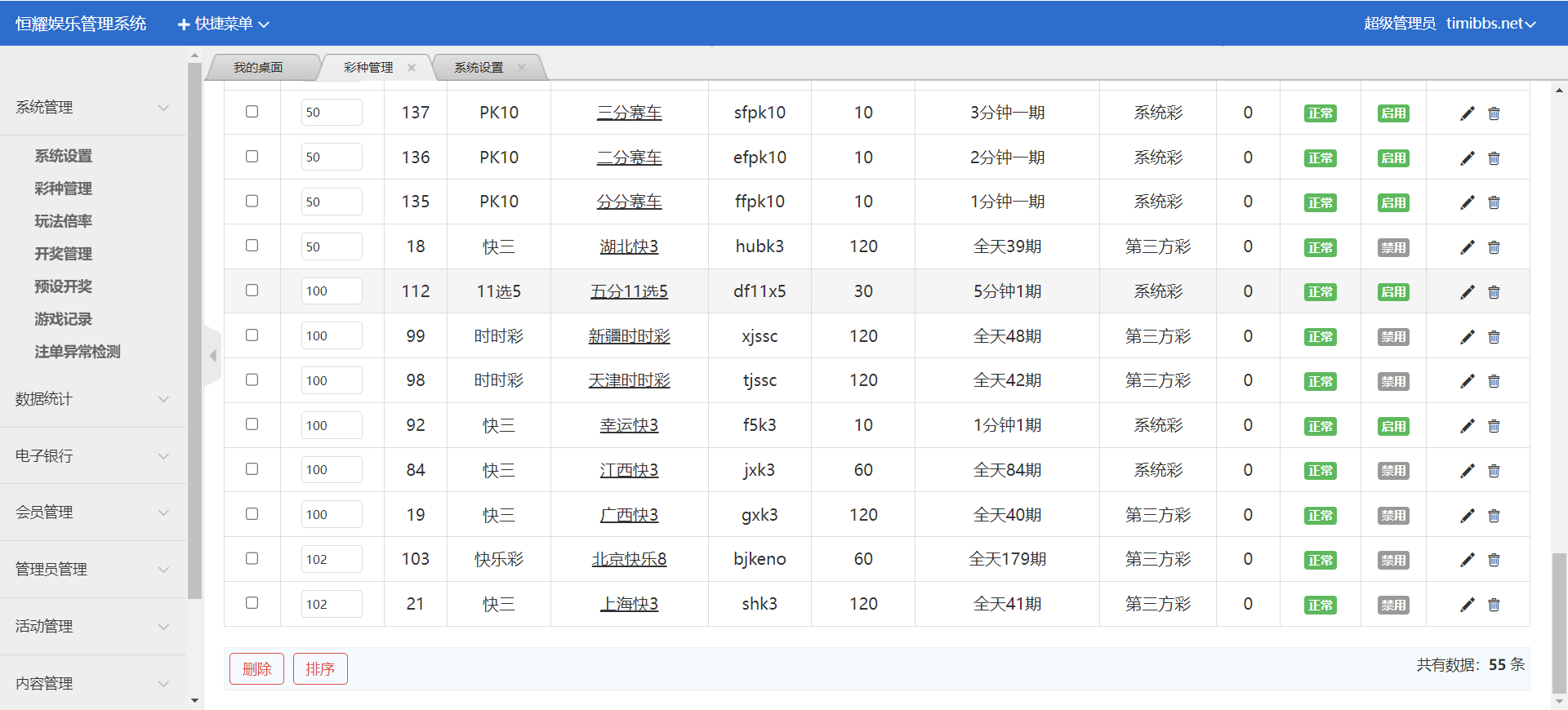Check the box for the 广西快3 row
The image size is (1568, 710).
(252, 514)
